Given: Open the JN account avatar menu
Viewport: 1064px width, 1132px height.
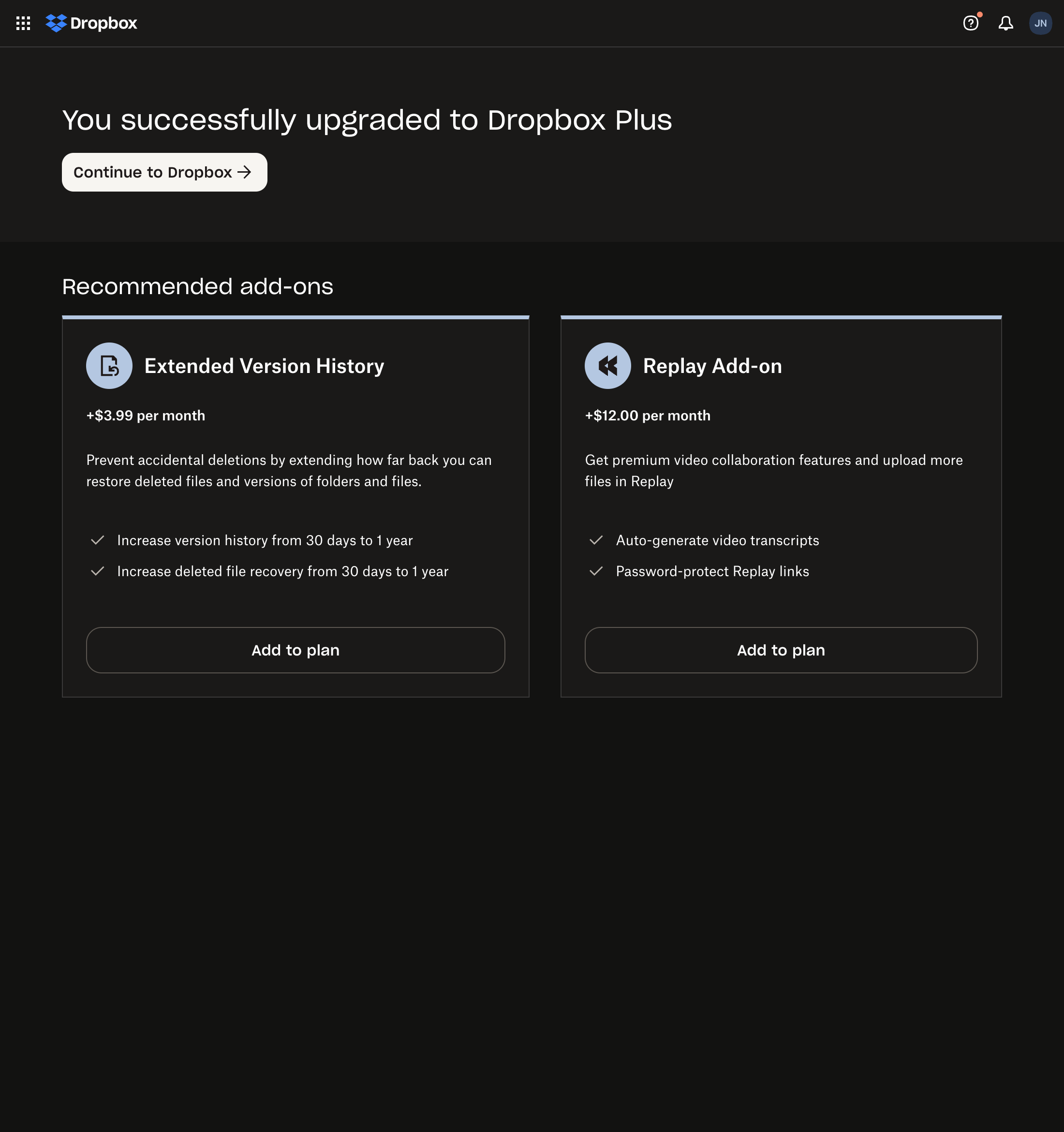Looking at the screenshot, I should tap(1041, 23).
